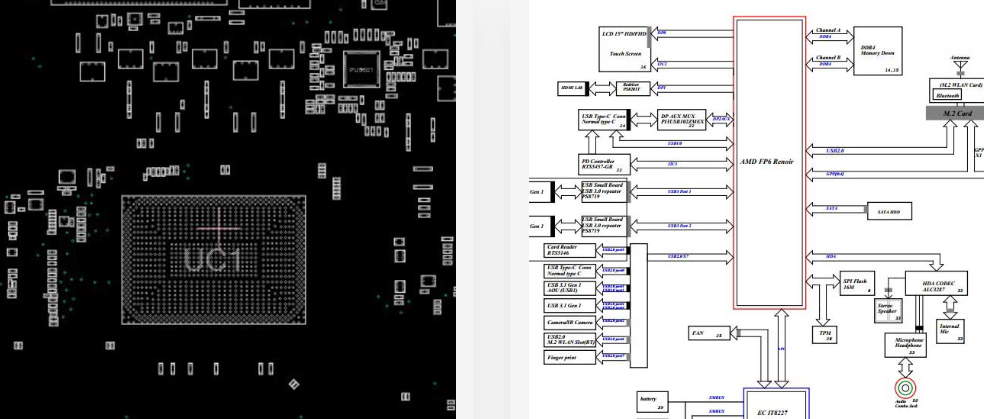Click the PS8719 repeater on USB3 Port 2

[x=604, y=226]
